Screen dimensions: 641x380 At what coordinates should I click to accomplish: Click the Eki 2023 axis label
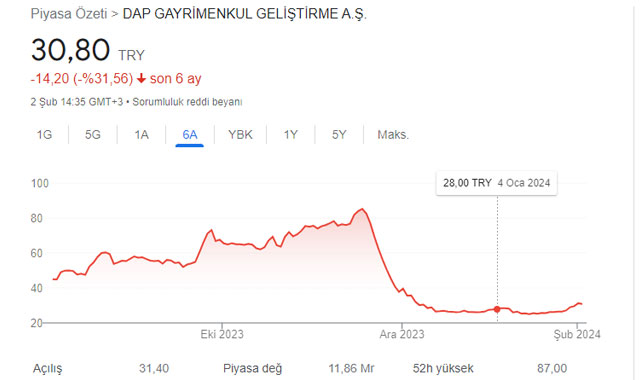click(222, 334)
